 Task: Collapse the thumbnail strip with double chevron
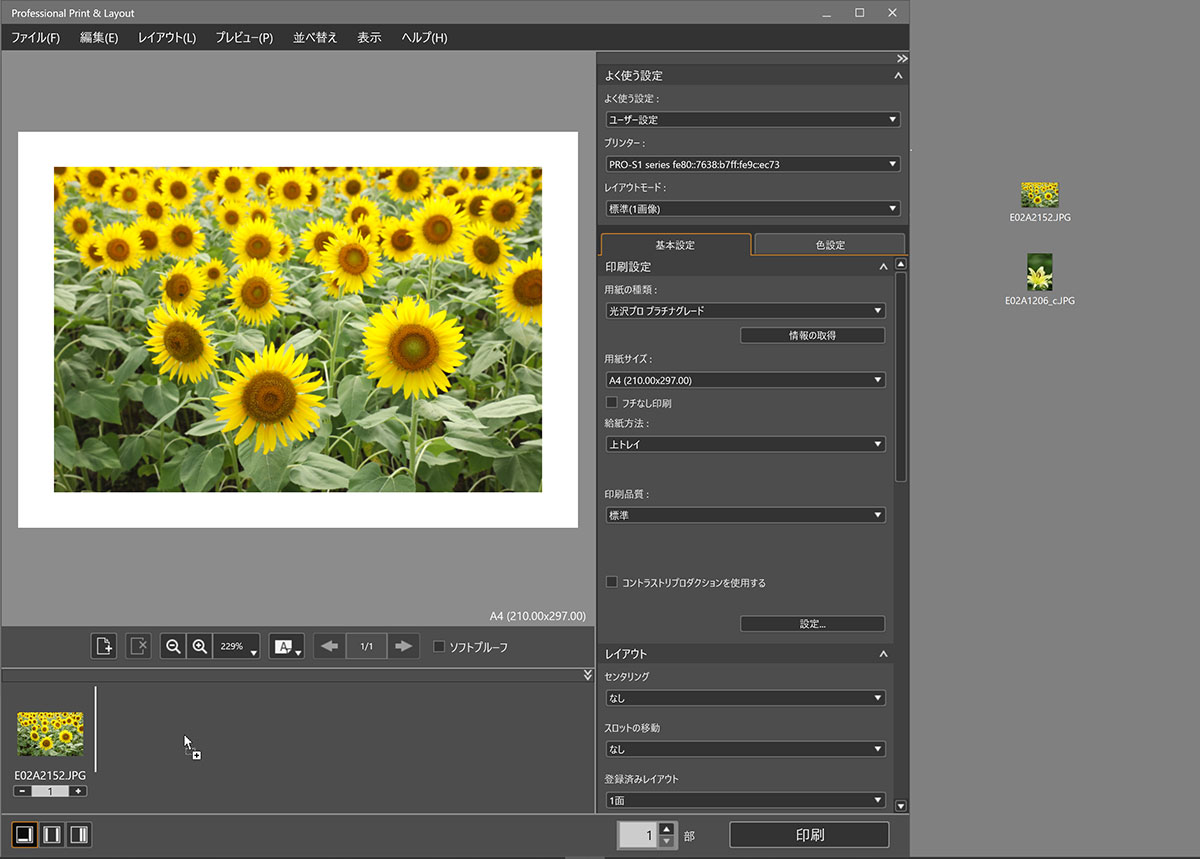click(x=588, y=676)
